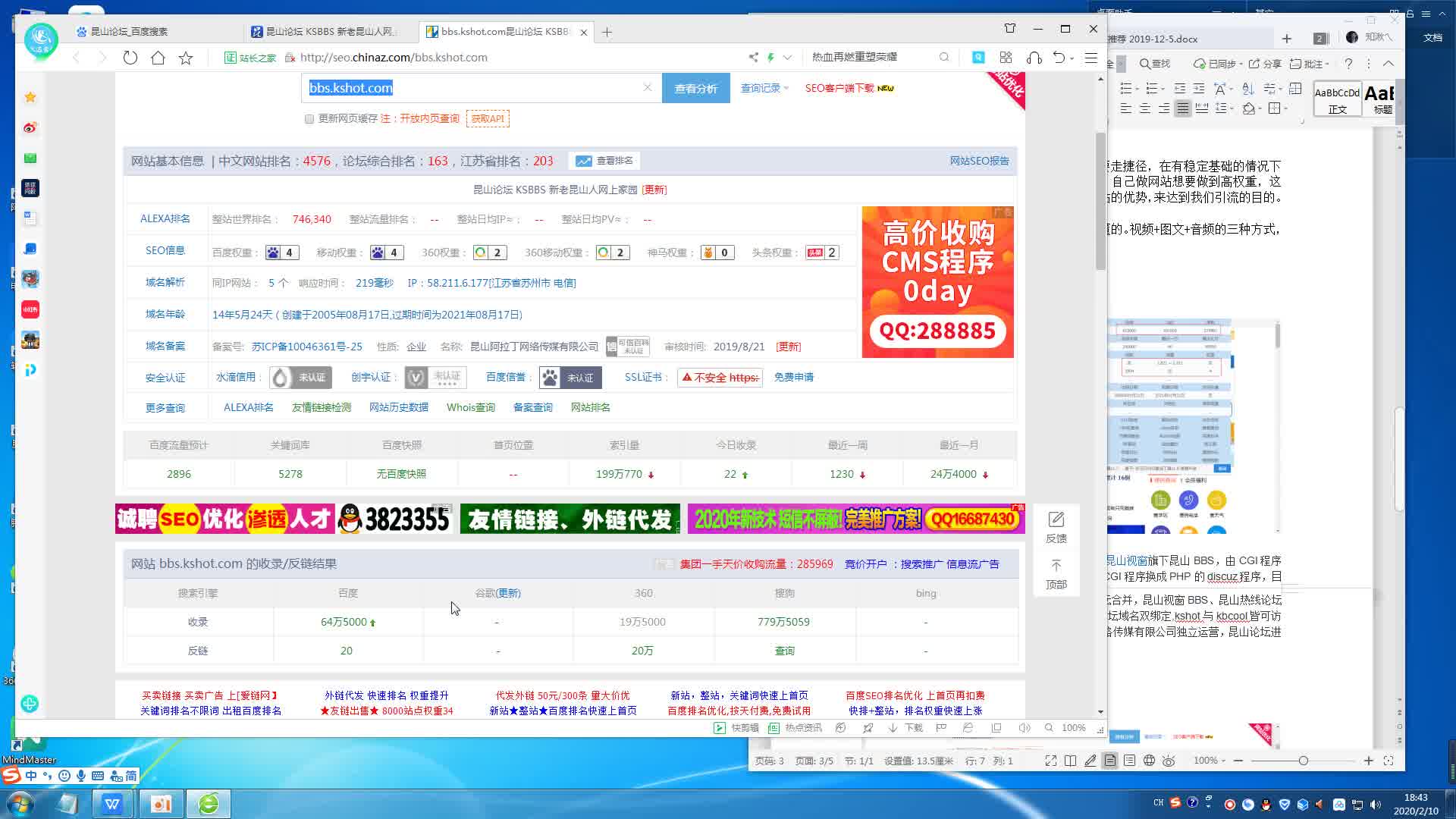1456x819 pixels.
Task: Go to browser home page icon
Action: pyautogui.click(x=158, y=58)
